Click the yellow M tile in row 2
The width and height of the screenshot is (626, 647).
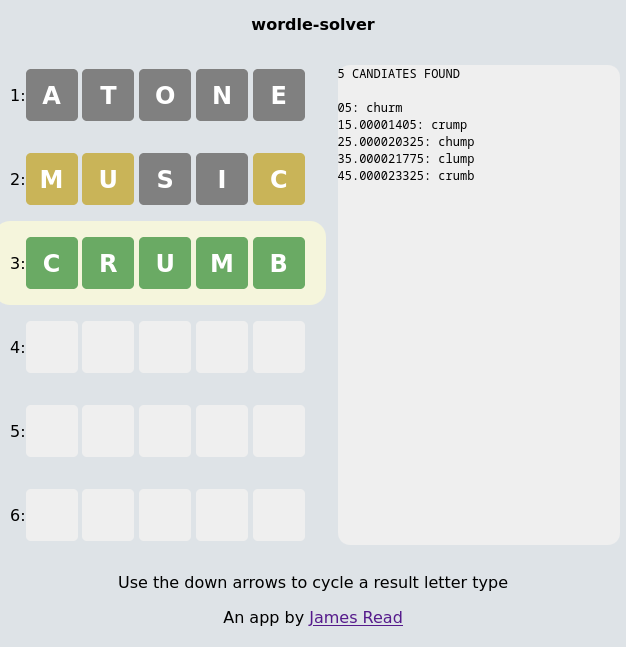click(52, 179)
